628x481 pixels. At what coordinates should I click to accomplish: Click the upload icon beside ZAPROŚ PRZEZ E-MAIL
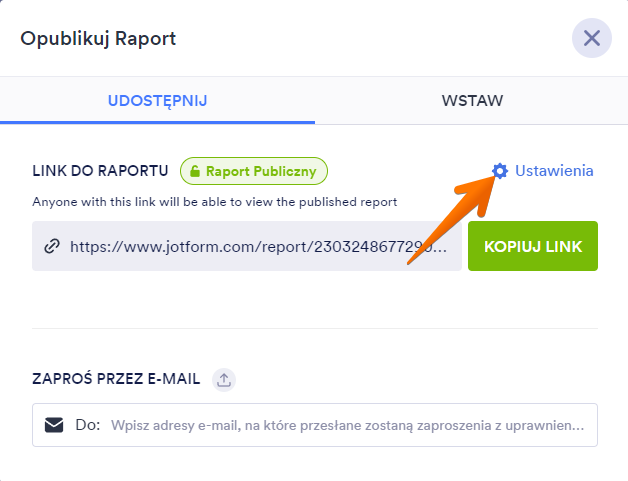[225, 379]
